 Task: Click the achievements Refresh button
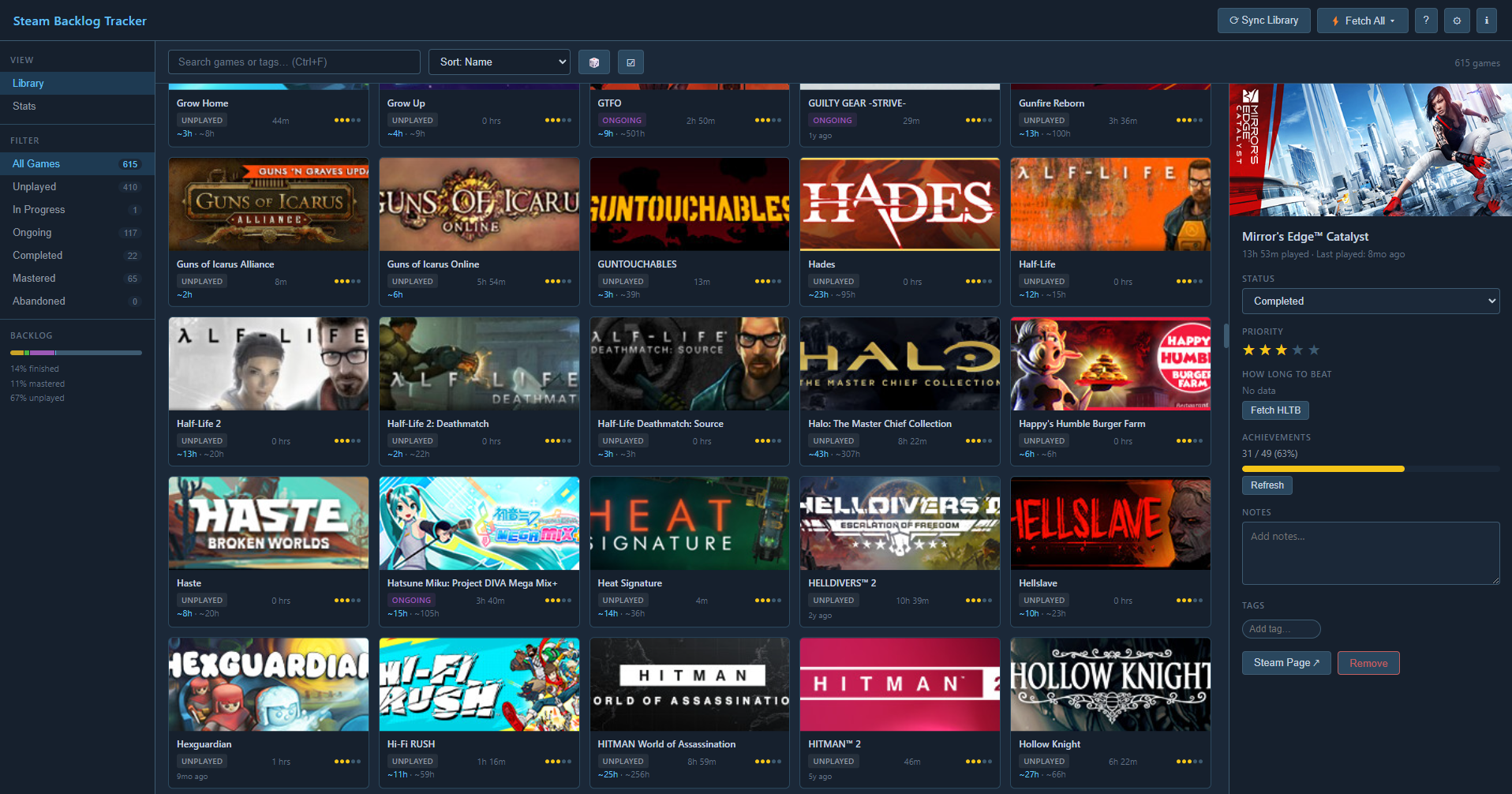1267,485
